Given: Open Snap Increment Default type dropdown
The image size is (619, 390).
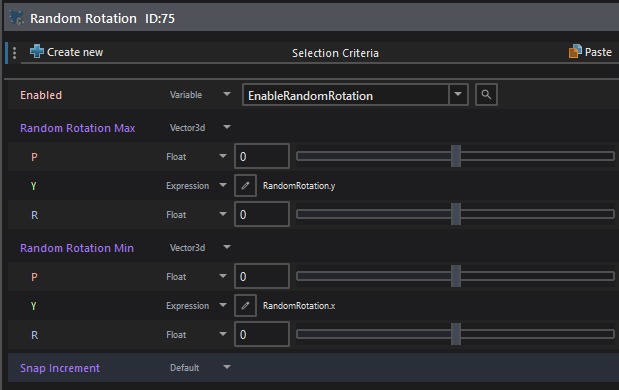Looking at the screenshot, I should (227, 368).
